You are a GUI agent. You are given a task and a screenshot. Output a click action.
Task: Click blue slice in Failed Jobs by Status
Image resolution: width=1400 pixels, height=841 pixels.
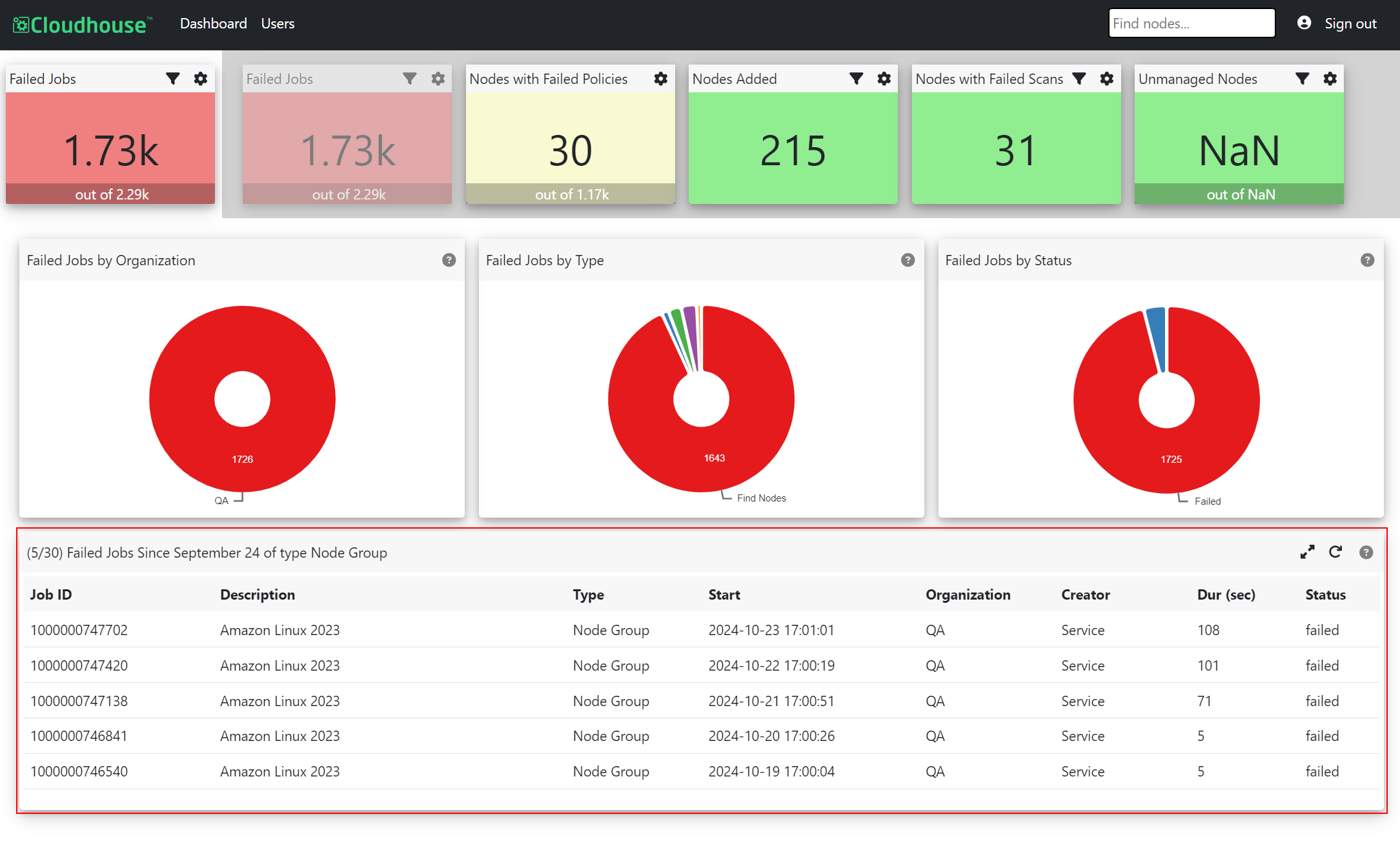[x=1157, y=336]
